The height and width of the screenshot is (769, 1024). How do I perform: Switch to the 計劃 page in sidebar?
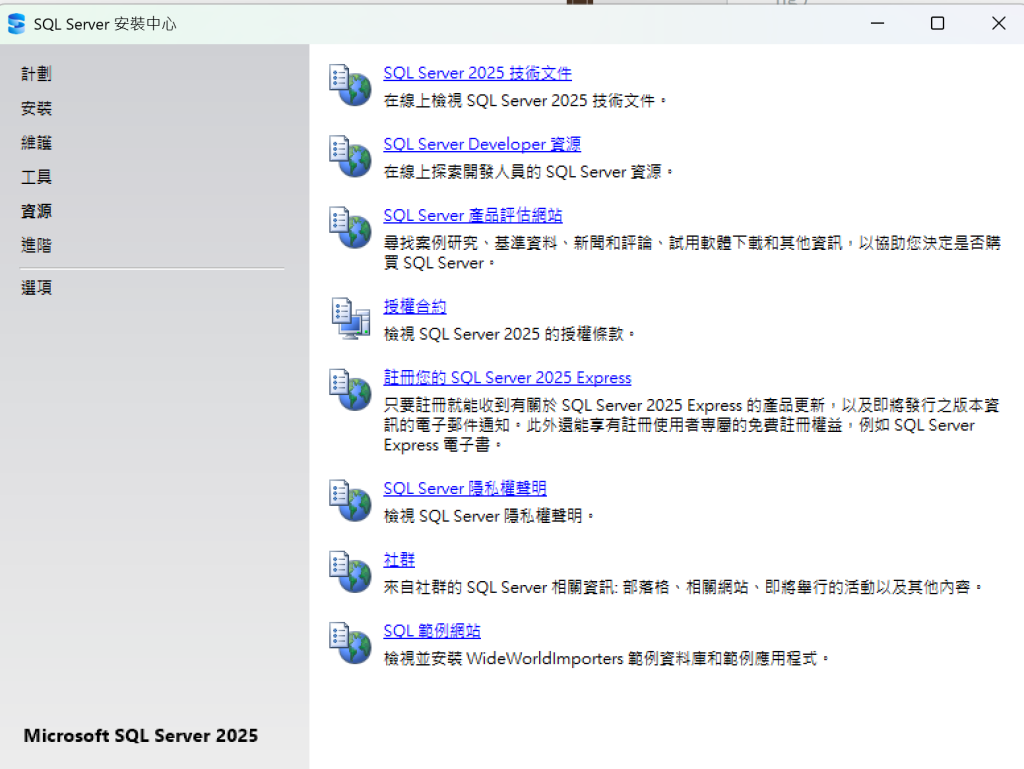(x=37, y=74)
